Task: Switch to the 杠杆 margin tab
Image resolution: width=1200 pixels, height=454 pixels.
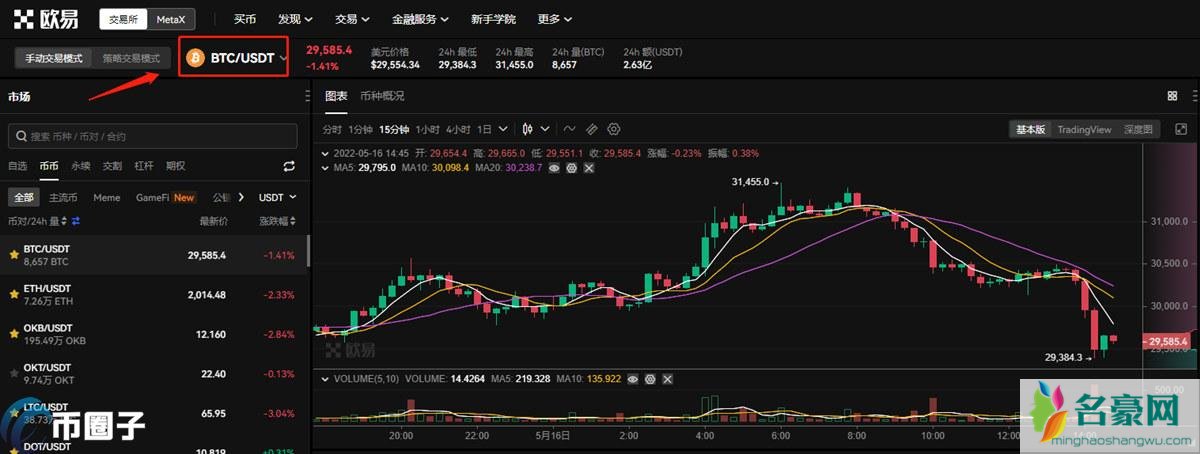Action: (144, 166)
